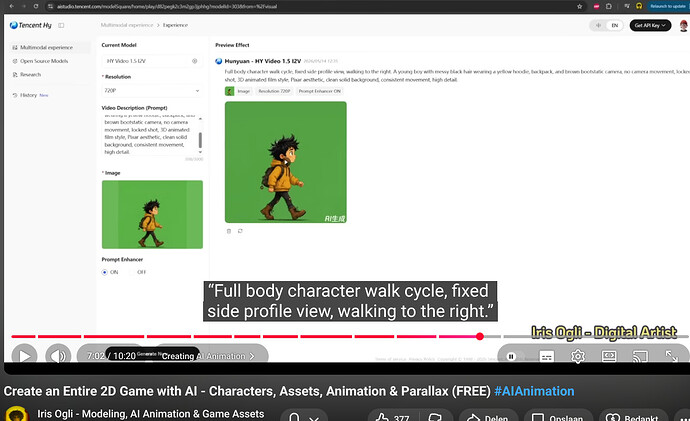Click the red scrubber knob on the progress bar
This screenshot has width=690, height=421.
pyautogui.click(x=480, y=337)
